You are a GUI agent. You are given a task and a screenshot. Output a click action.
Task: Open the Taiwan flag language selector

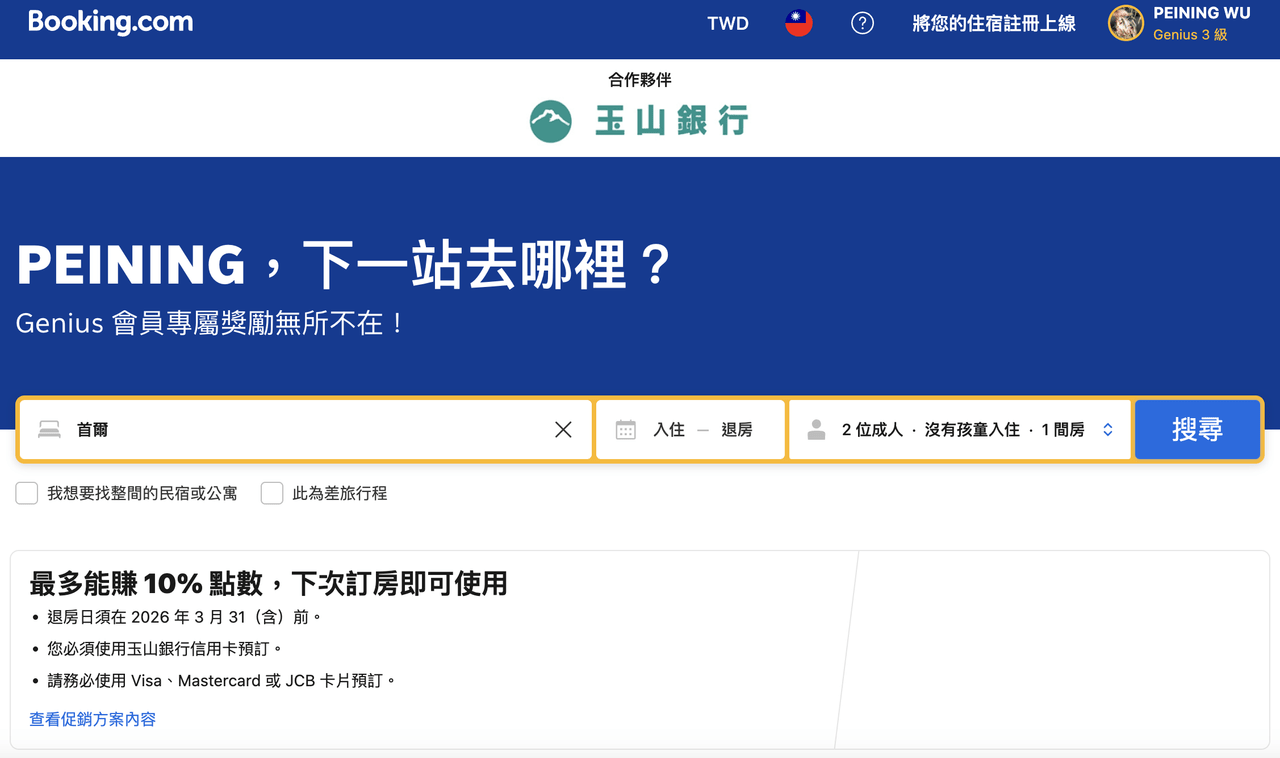[798, 23]
